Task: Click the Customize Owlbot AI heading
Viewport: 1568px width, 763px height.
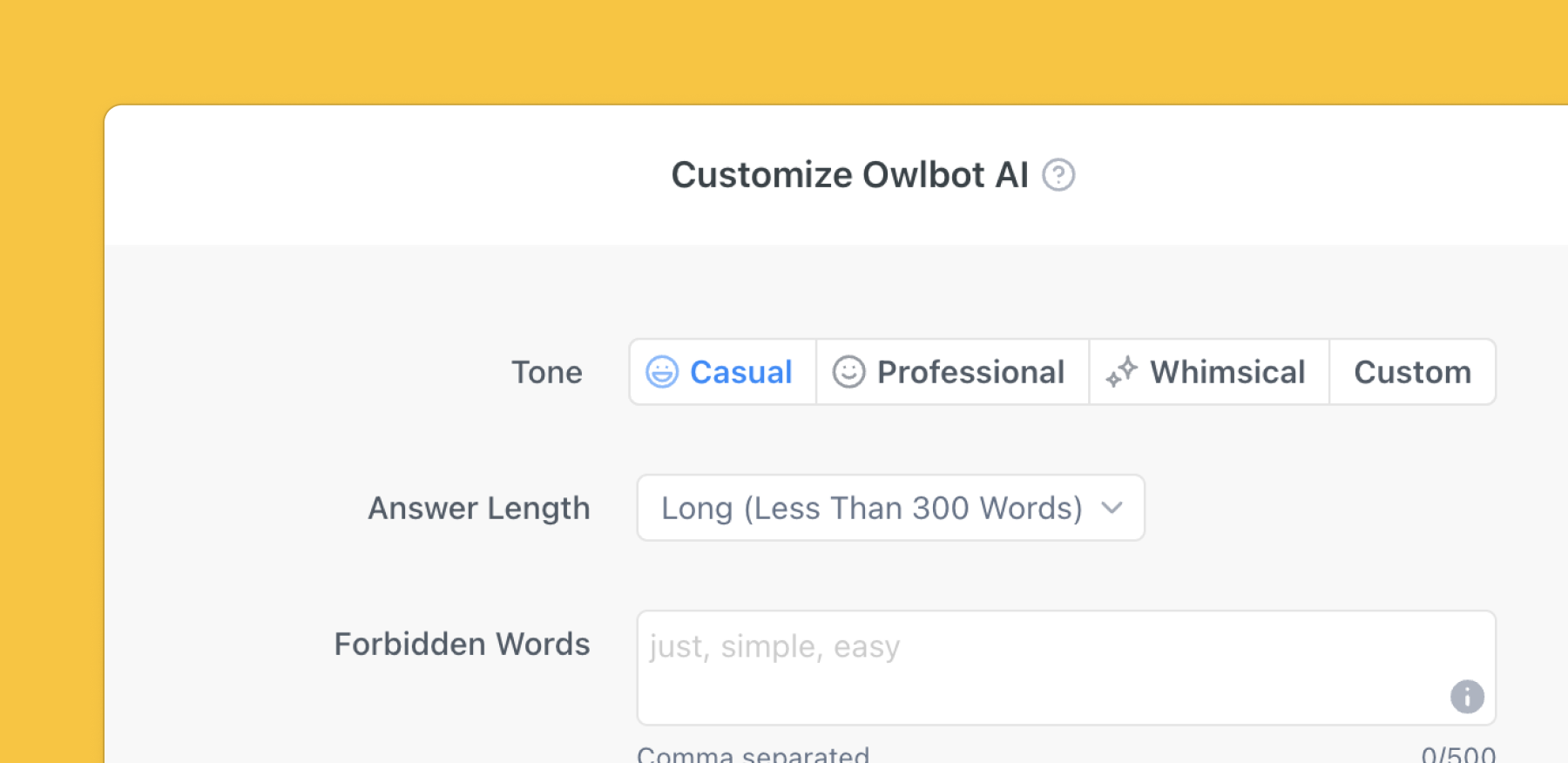Action: (849, 175)
